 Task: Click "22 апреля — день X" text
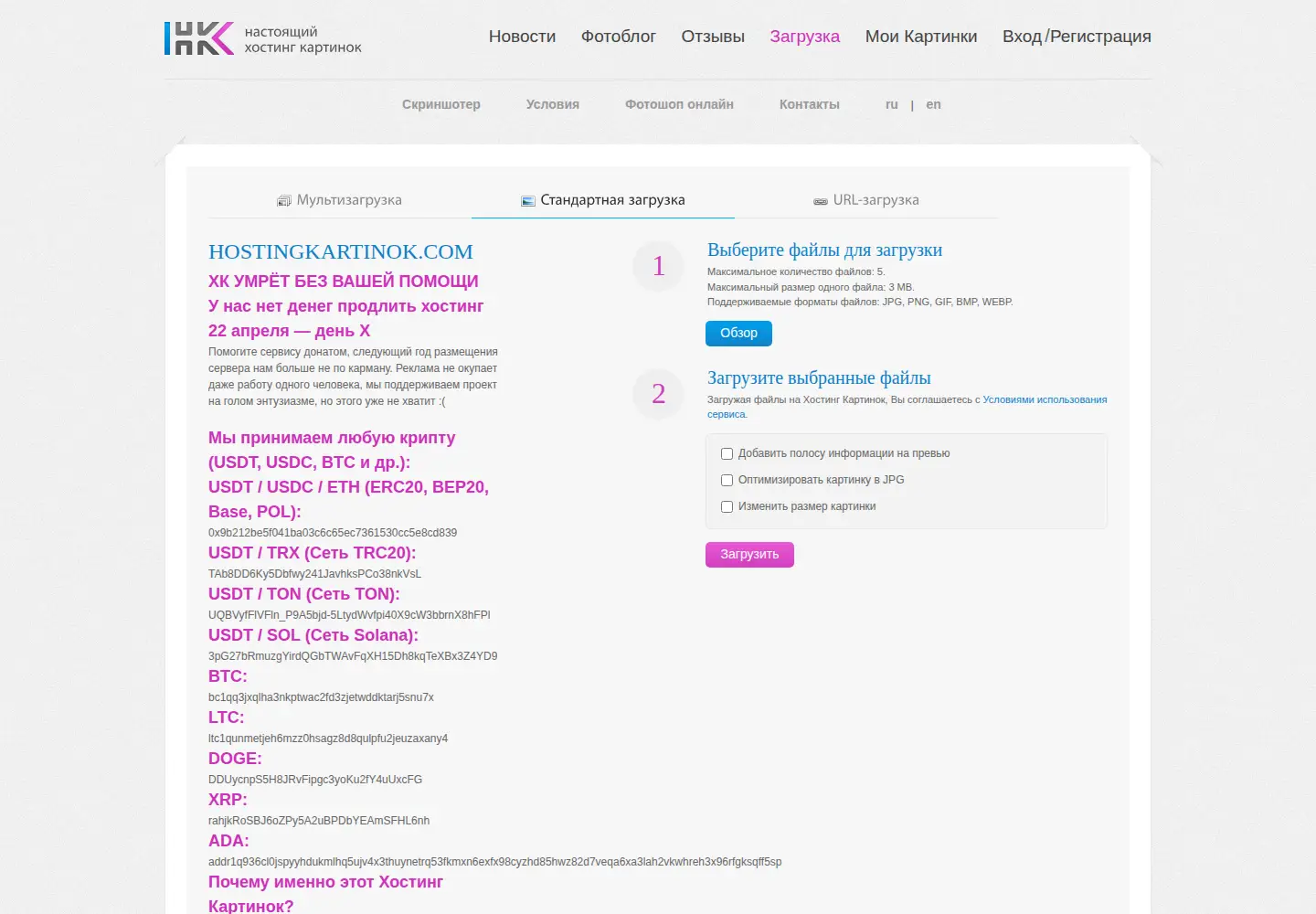(289, 331)
